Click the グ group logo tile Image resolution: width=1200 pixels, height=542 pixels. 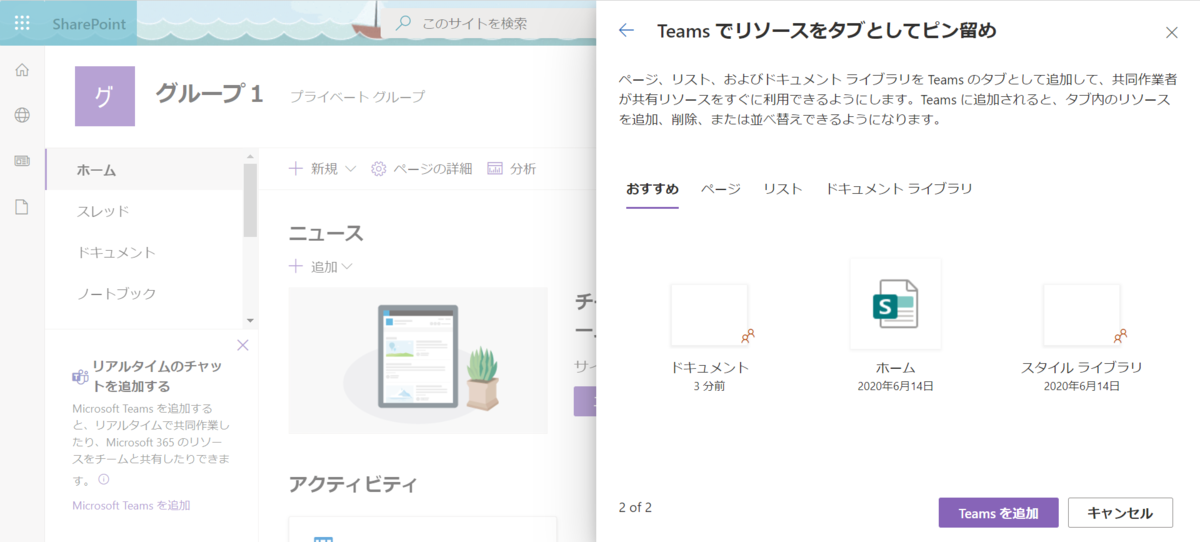coord(104,96)
